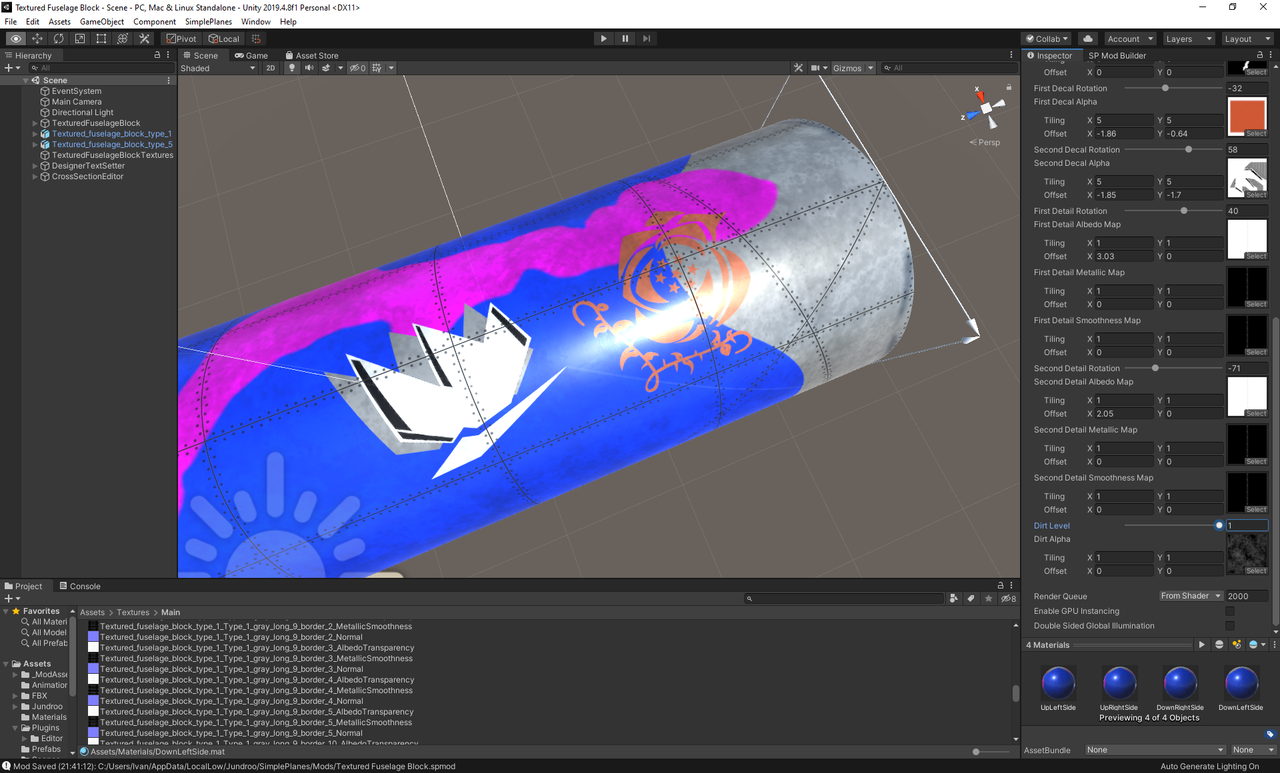Screen dimensions: 1280x773
Task: Change preview shape sphere icon
Action: tap(1219, 645)
